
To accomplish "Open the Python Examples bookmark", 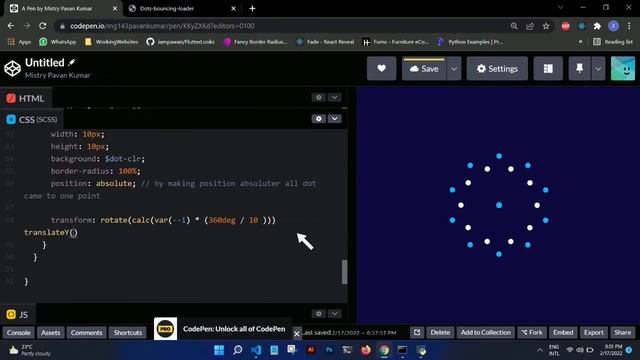I will [470, 42].
